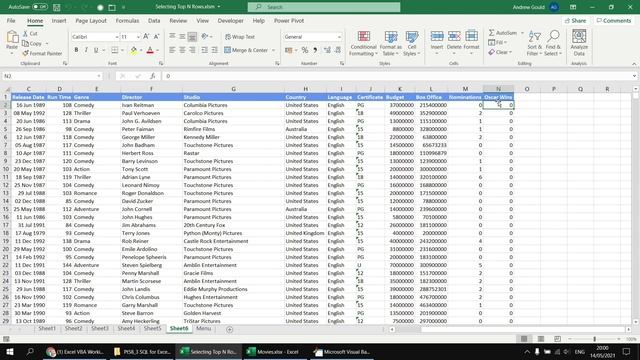
Task: Open Conditional Formatting menu
Action: coord(363,43)
